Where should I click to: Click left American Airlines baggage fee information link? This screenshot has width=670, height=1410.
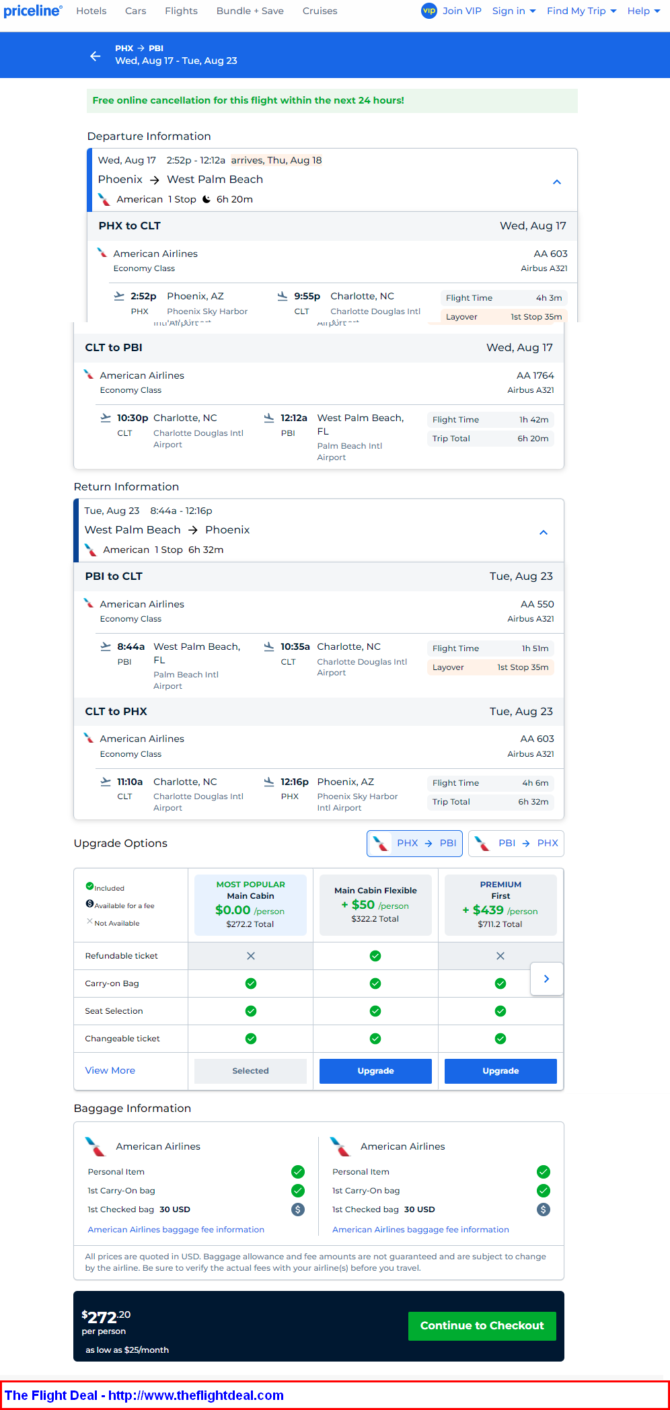[x=176, y=1229]
